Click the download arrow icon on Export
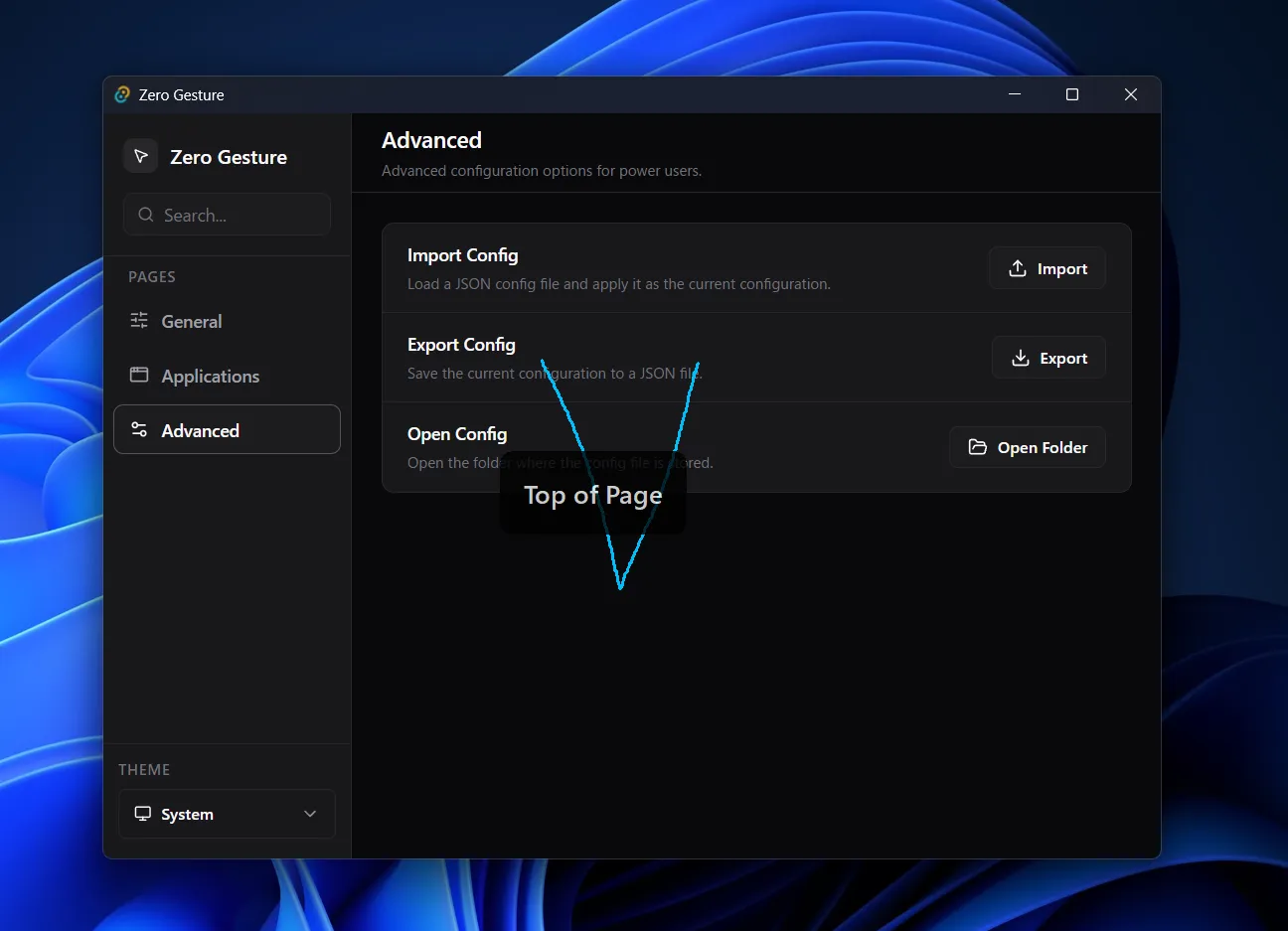The height and width of the screenshot is (931, 1288). click(1021, 358)
